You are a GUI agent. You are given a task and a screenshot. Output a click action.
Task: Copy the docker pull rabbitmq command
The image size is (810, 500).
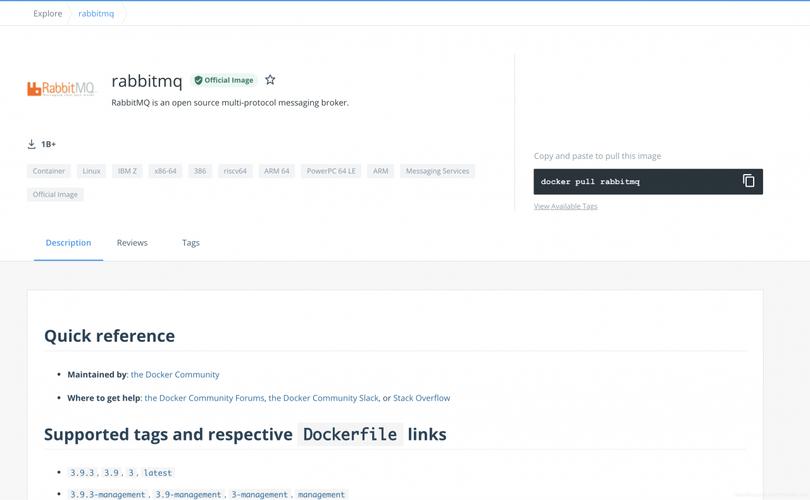pos(749,181)
